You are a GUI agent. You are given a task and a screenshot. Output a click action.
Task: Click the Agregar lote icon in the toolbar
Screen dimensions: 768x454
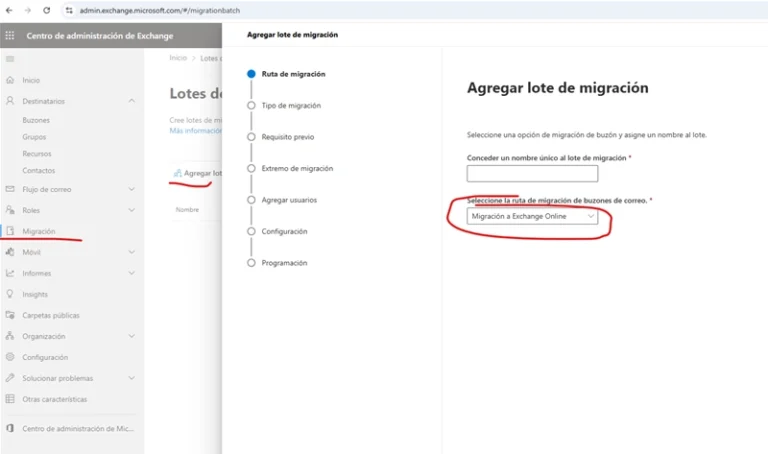coord(177,173)
